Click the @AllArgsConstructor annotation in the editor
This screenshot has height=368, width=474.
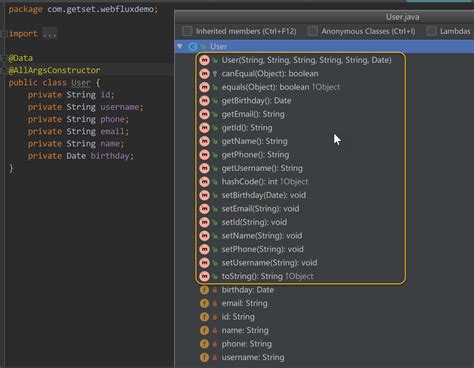coord(54,70)
